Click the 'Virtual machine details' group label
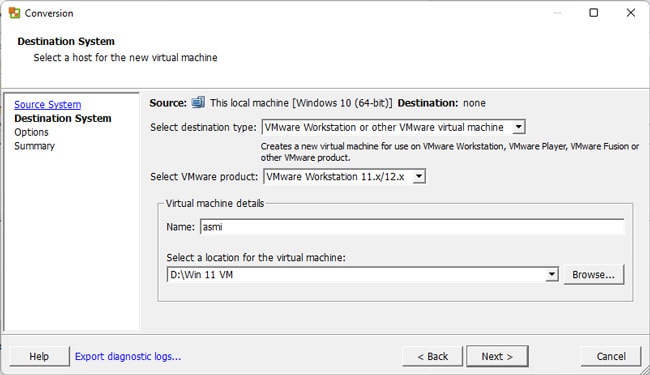 (x=215, y=203)
